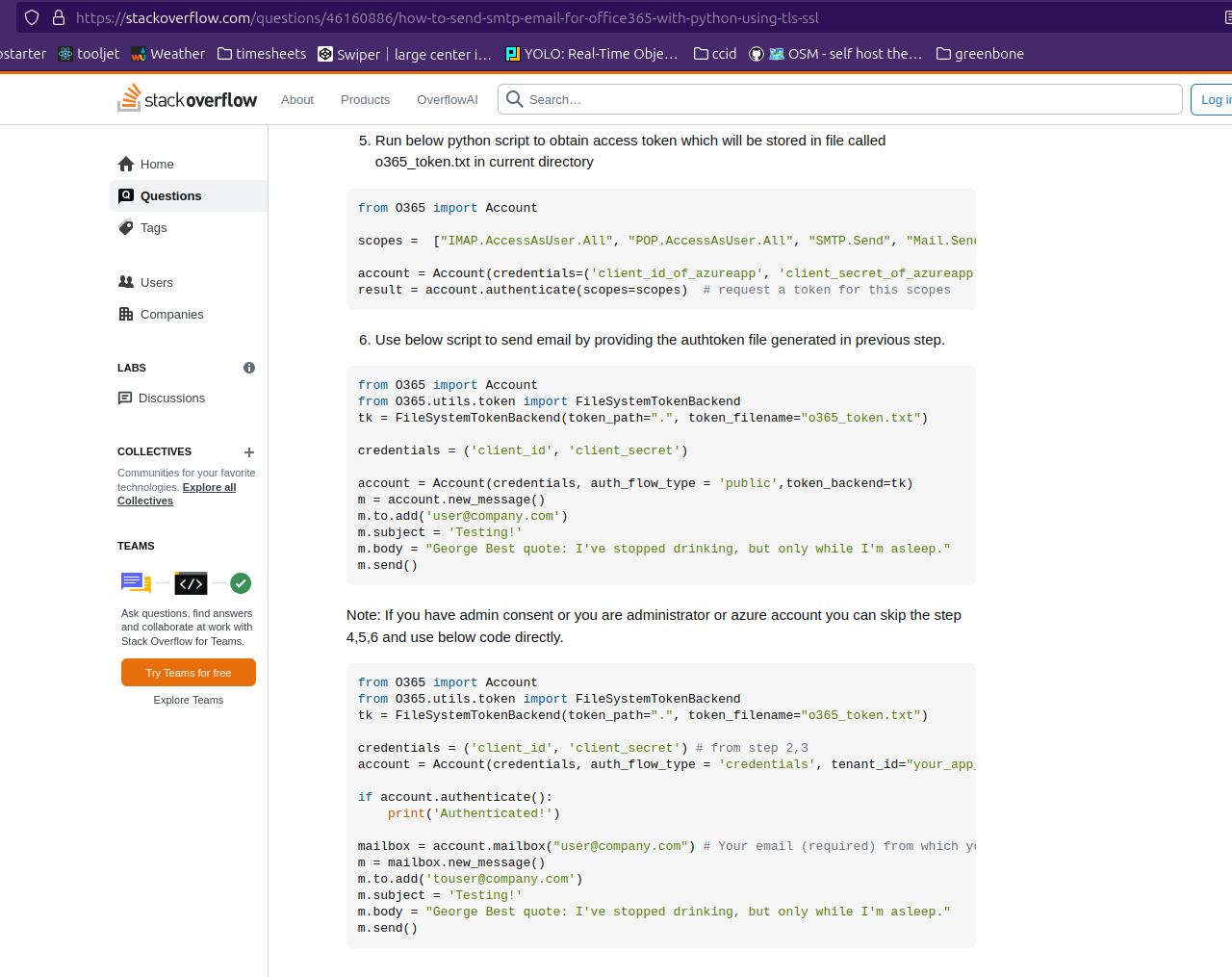Follow the Explore Teams link

click(189, 700)
